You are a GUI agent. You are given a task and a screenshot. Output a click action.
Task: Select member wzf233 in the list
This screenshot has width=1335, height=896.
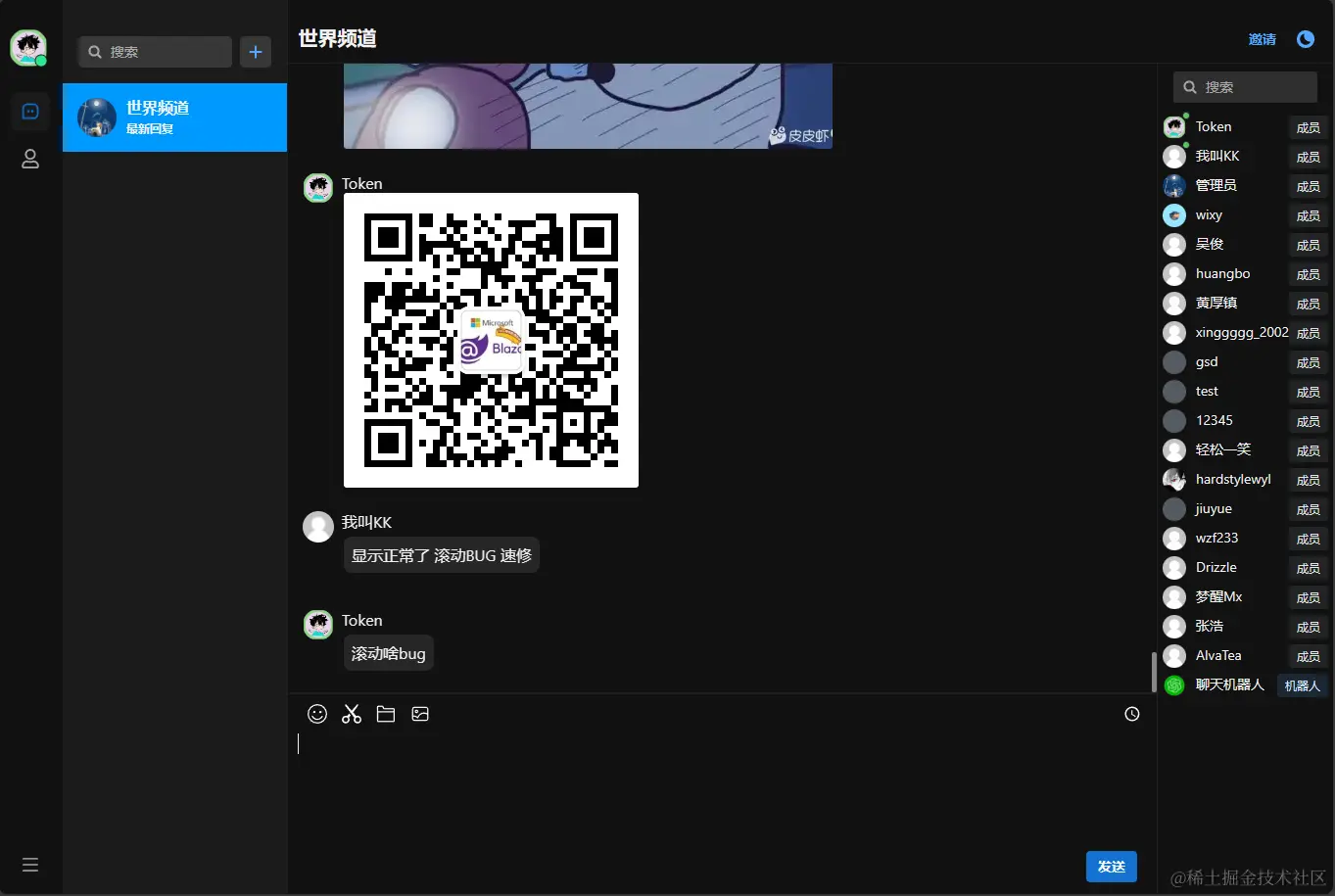[x=1244, y=538]
